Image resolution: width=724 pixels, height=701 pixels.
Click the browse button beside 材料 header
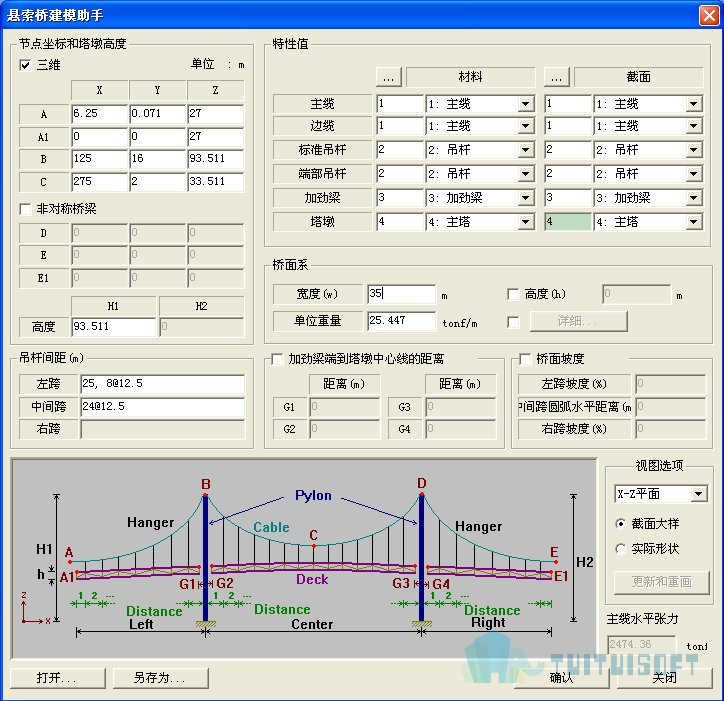(389, 77)
